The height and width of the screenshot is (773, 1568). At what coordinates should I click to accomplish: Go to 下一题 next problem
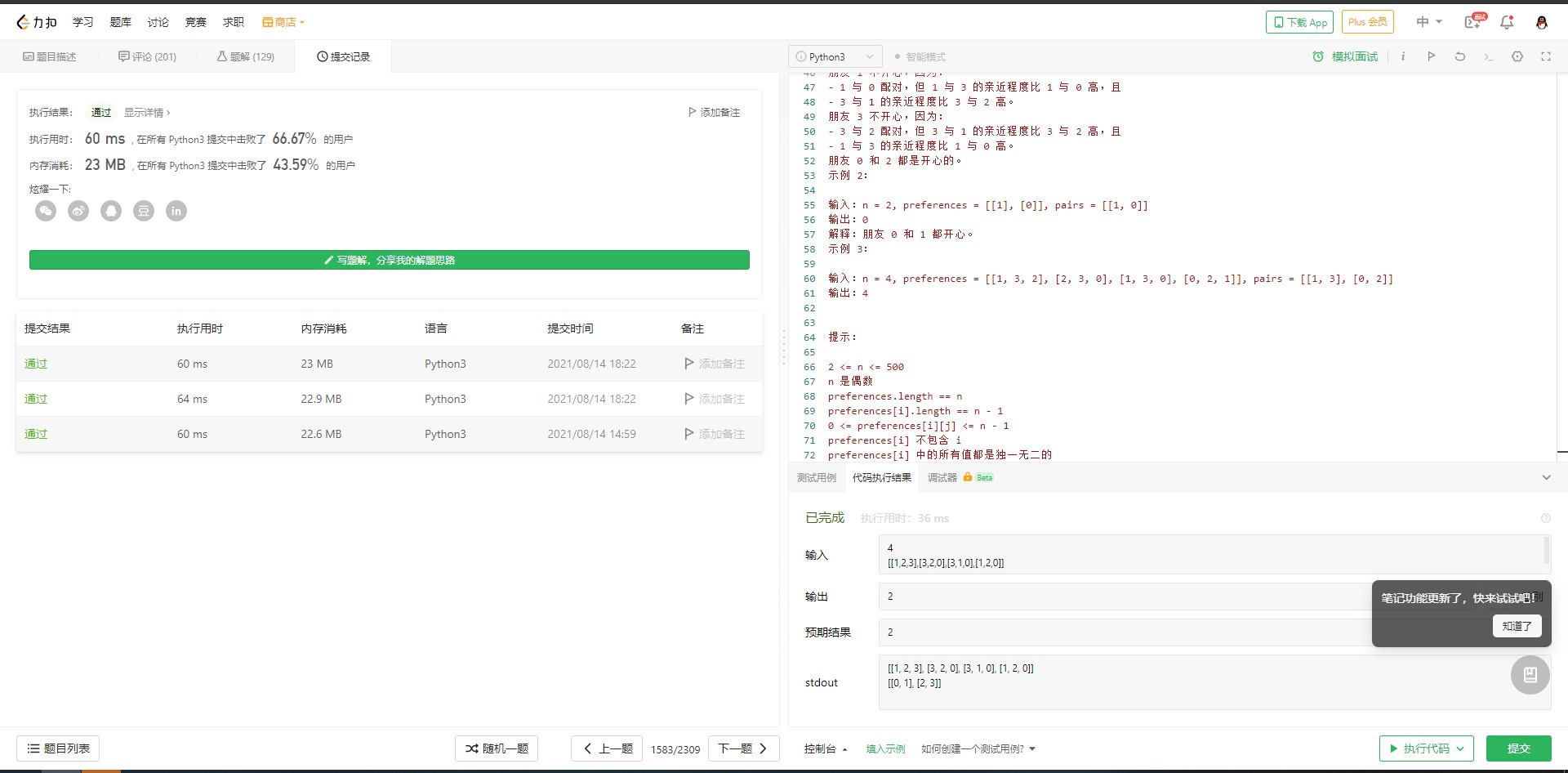coord(743,748)
